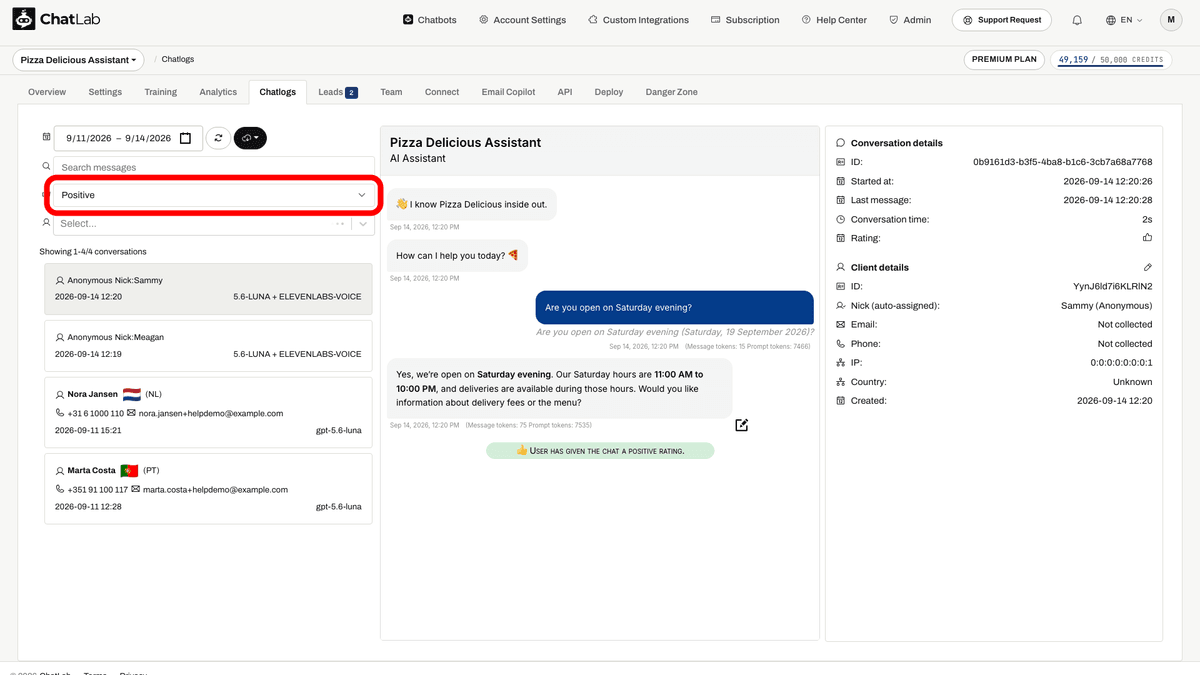This screenshot has width=1200, height=675.
Task: Open the Anonymous Nick:Meagan conversation
Action: click(208, 345)
